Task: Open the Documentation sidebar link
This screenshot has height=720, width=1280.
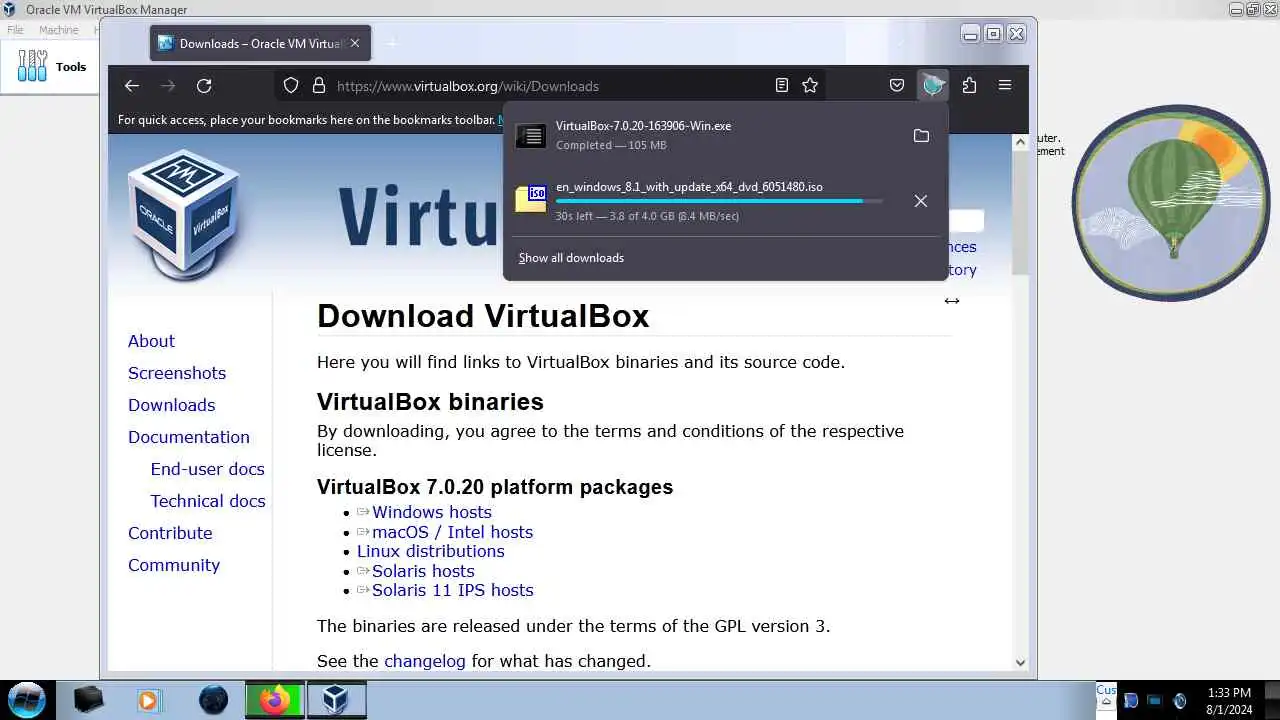Action: click(x=189, y=437)
